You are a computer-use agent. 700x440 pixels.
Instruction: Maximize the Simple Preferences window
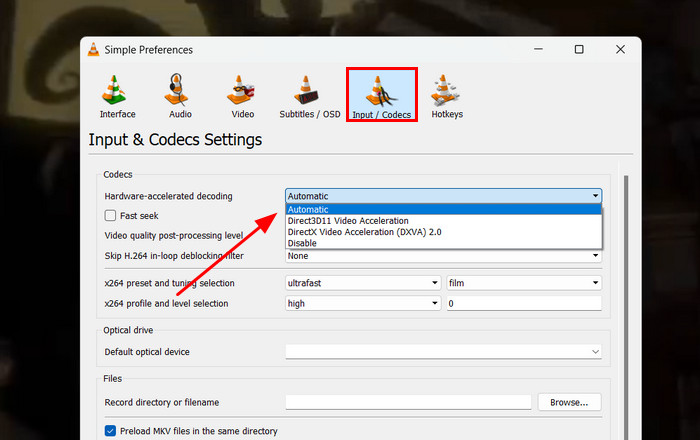579,49
